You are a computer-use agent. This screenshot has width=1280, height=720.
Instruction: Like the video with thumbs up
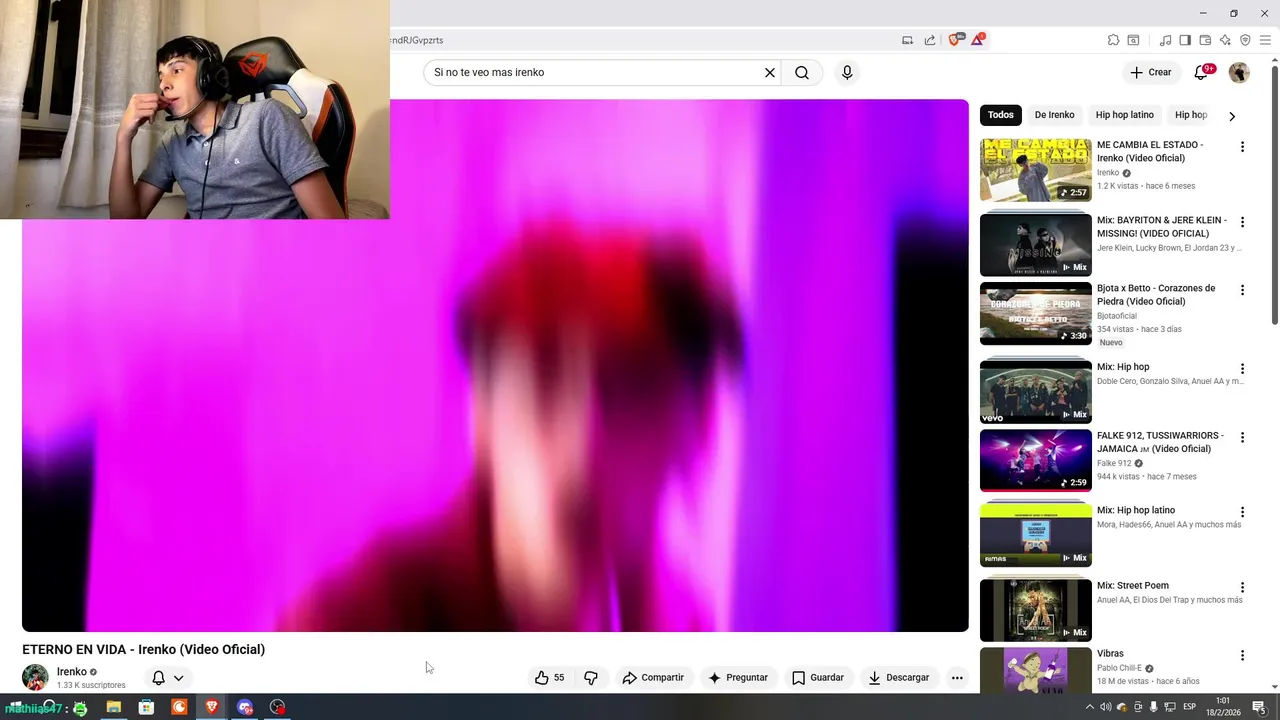(550, 677)
